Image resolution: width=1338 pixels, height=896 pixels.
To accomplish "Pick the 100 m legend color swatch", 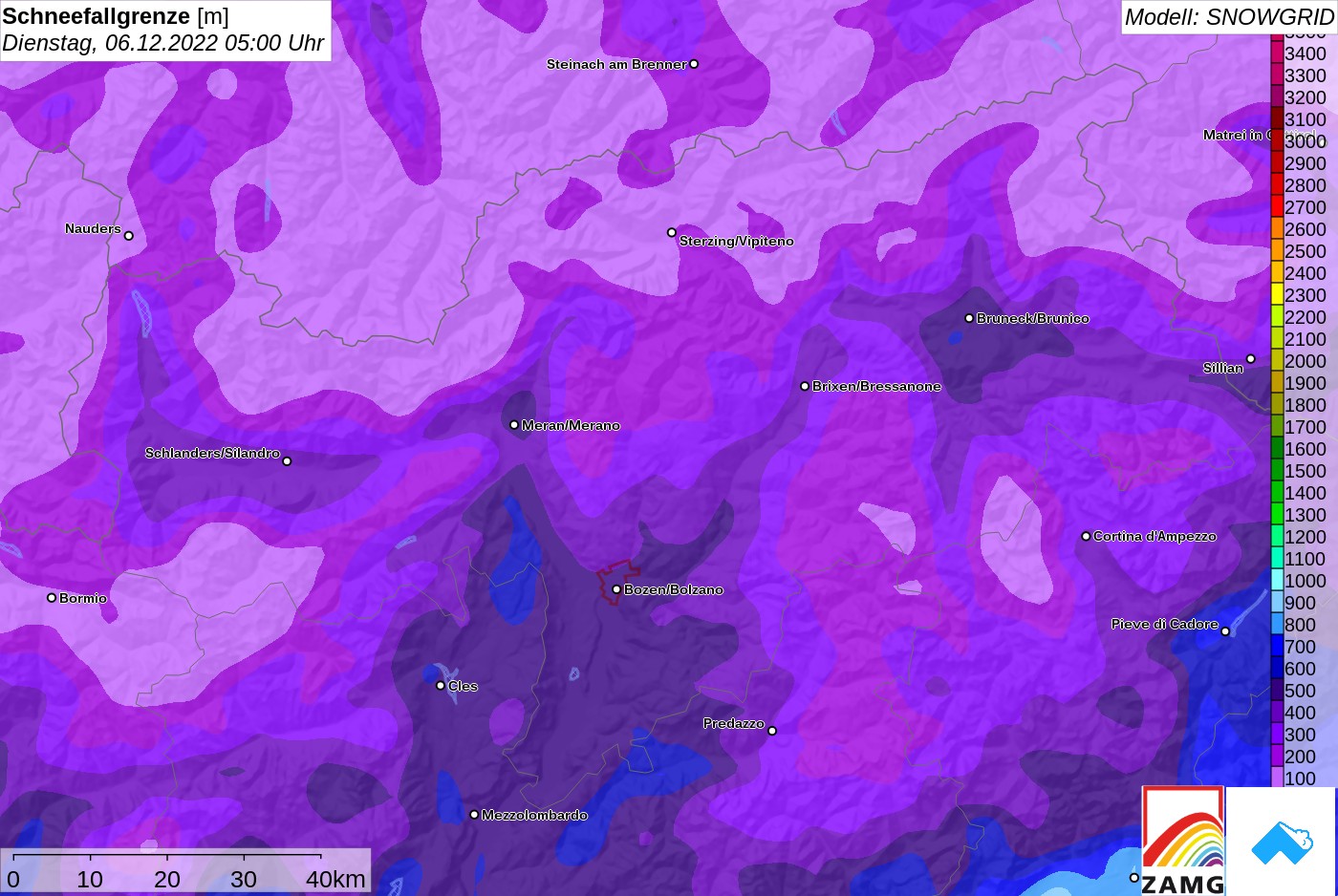I will [x=1277, y=777].
